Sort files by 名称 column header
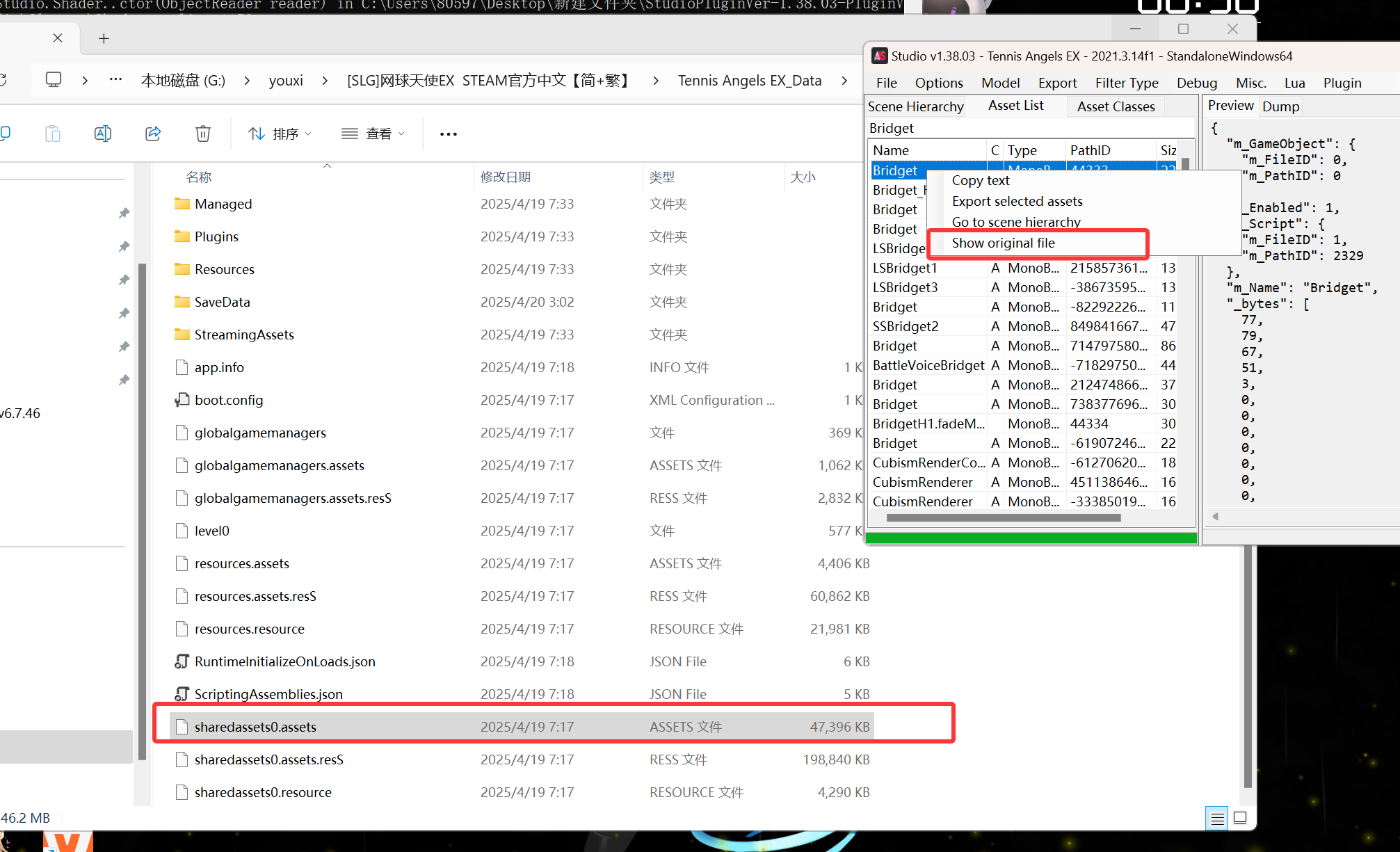 (321, 177)
